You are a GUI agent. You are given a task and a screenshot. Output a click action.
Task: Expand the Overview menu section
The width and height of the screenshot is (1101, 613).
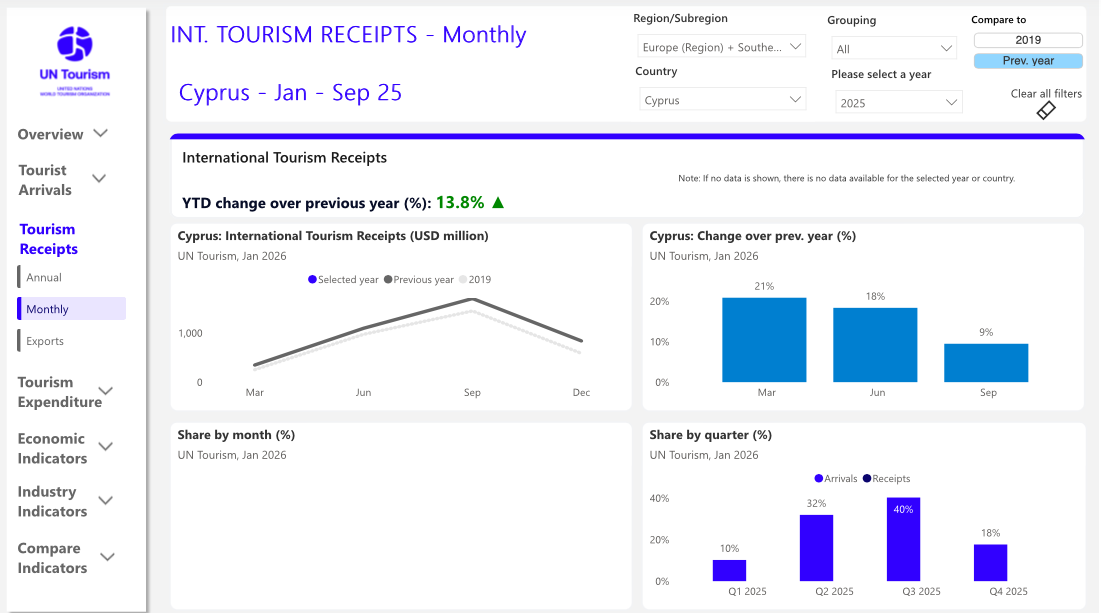click(62, 134)
